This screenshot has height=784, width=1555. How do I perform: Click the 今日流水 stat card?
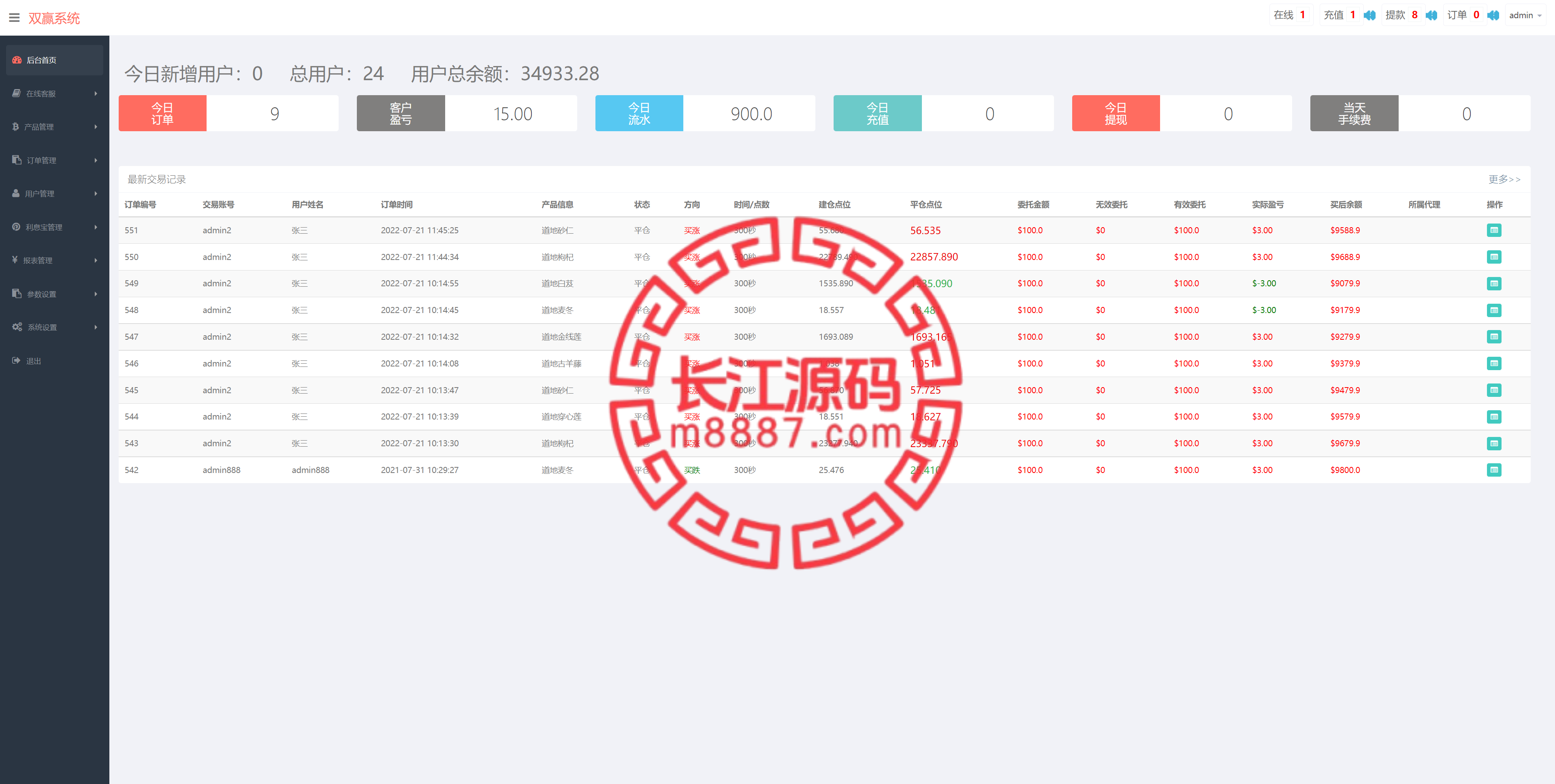705,113
